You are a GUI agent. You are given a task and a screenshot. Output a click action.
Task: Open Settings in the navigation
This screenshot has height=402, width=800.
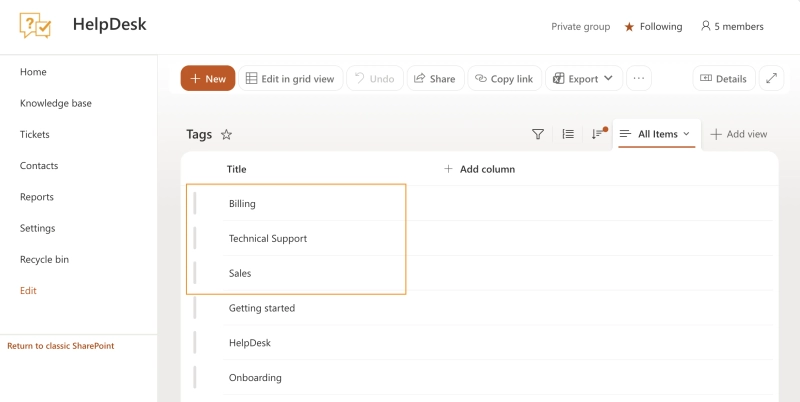coord(37,228)
